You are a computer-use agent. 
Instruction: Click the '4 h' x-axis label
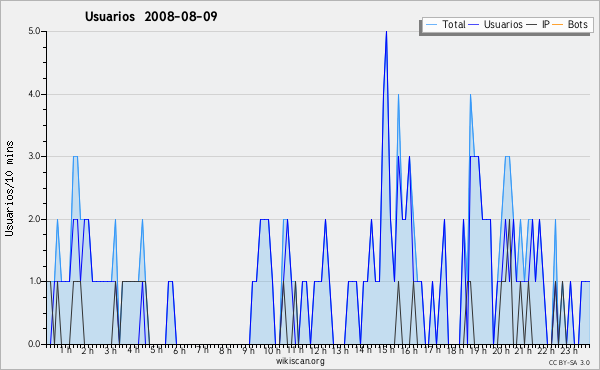pyautogui.click(x=133, y=350)
